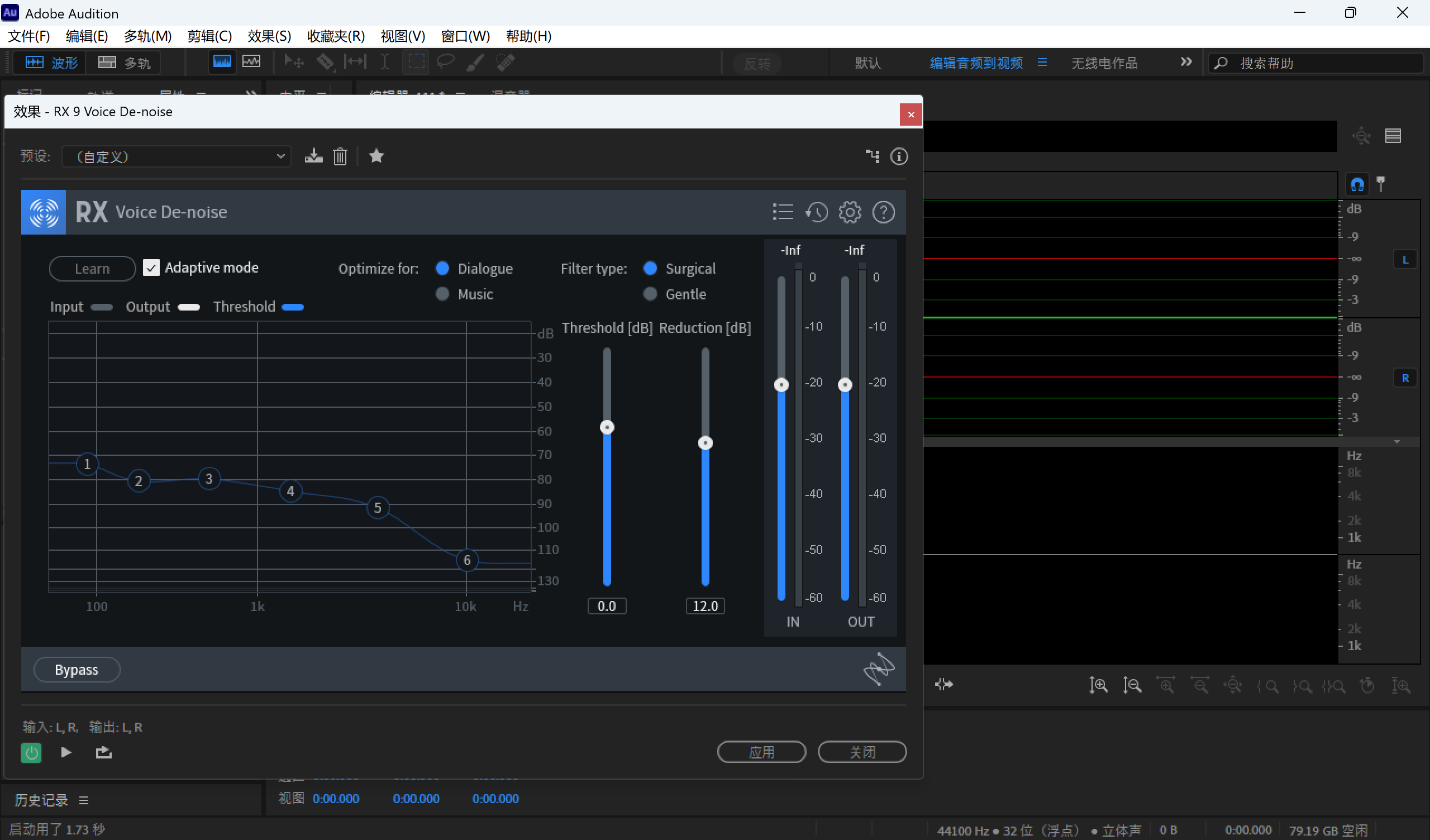
Task: Open the 效果(S) menu
Action: tap(269, 36)
